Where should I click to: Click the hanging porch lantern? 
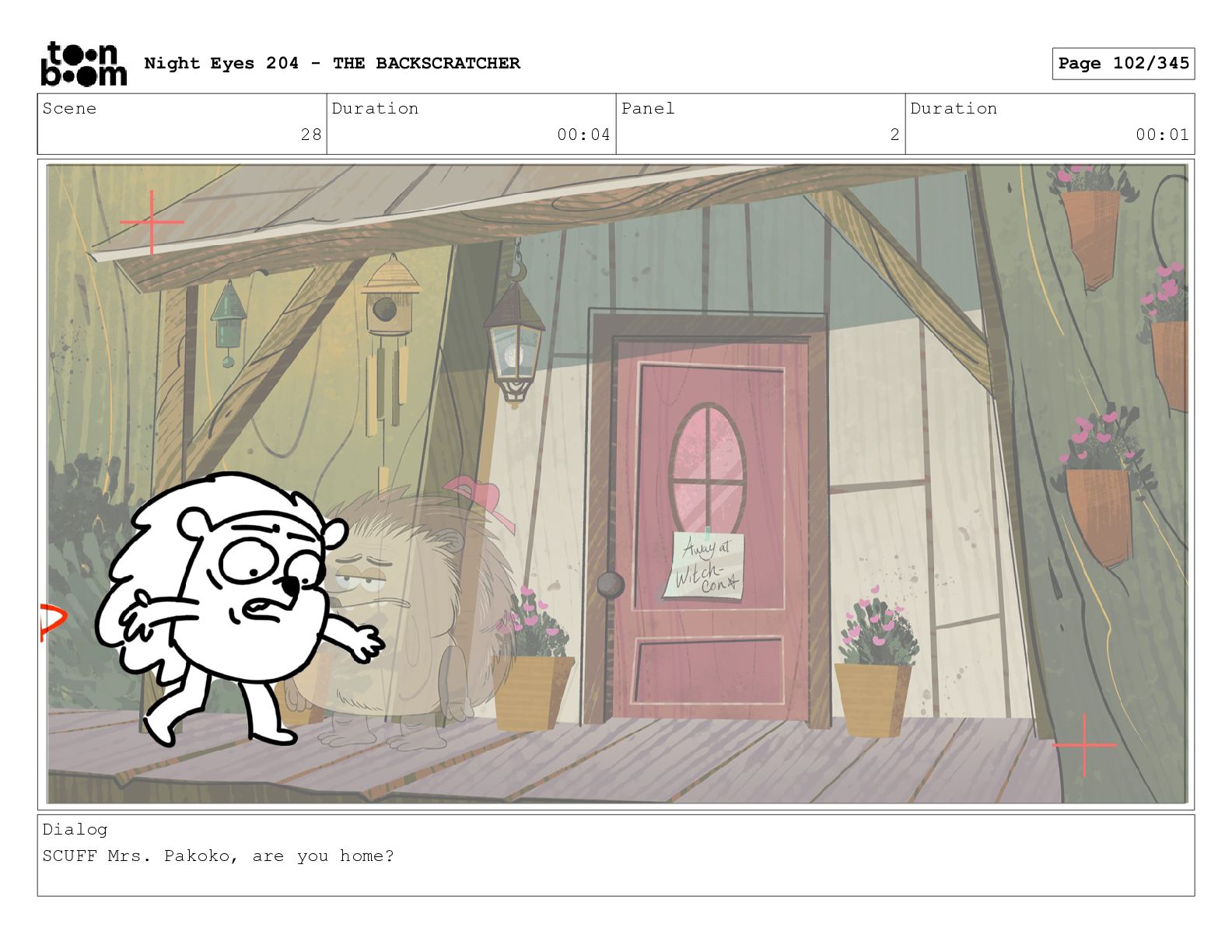point(513,342)
